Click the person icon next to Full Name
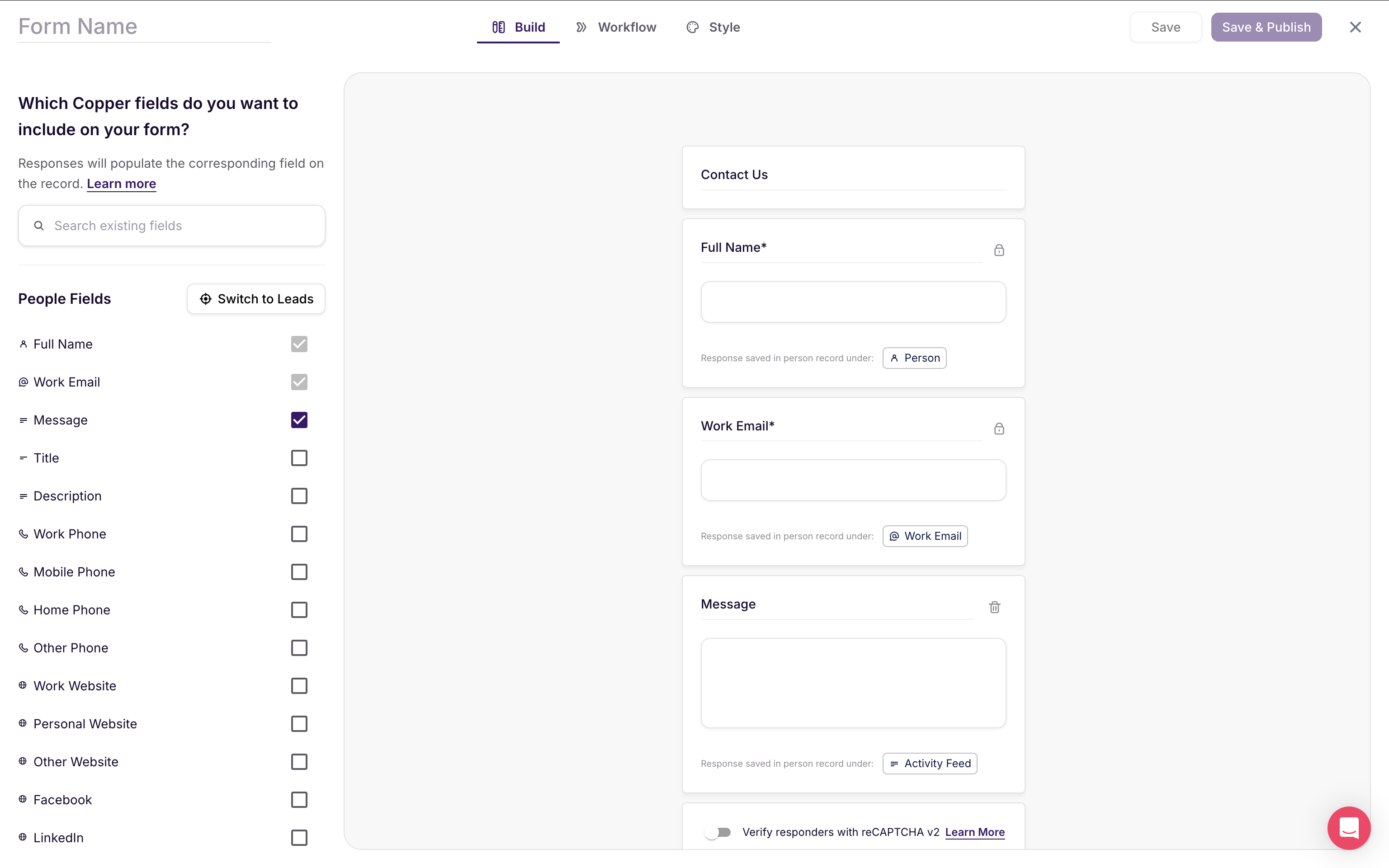The image size is (1389, 868). (23, 344)
